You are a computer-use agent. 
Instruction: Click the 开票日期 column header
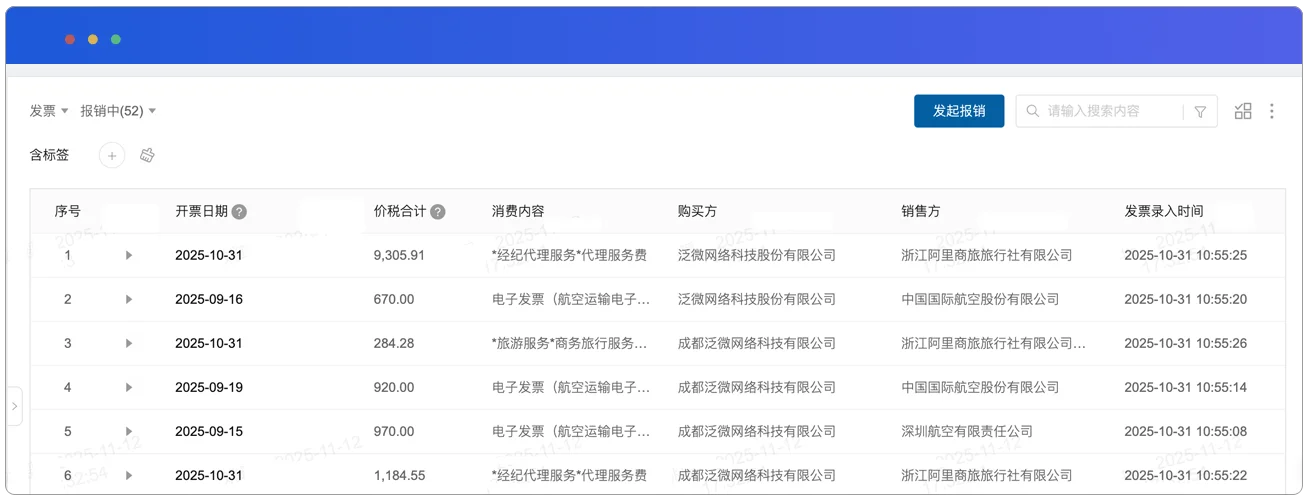[201, 212]
